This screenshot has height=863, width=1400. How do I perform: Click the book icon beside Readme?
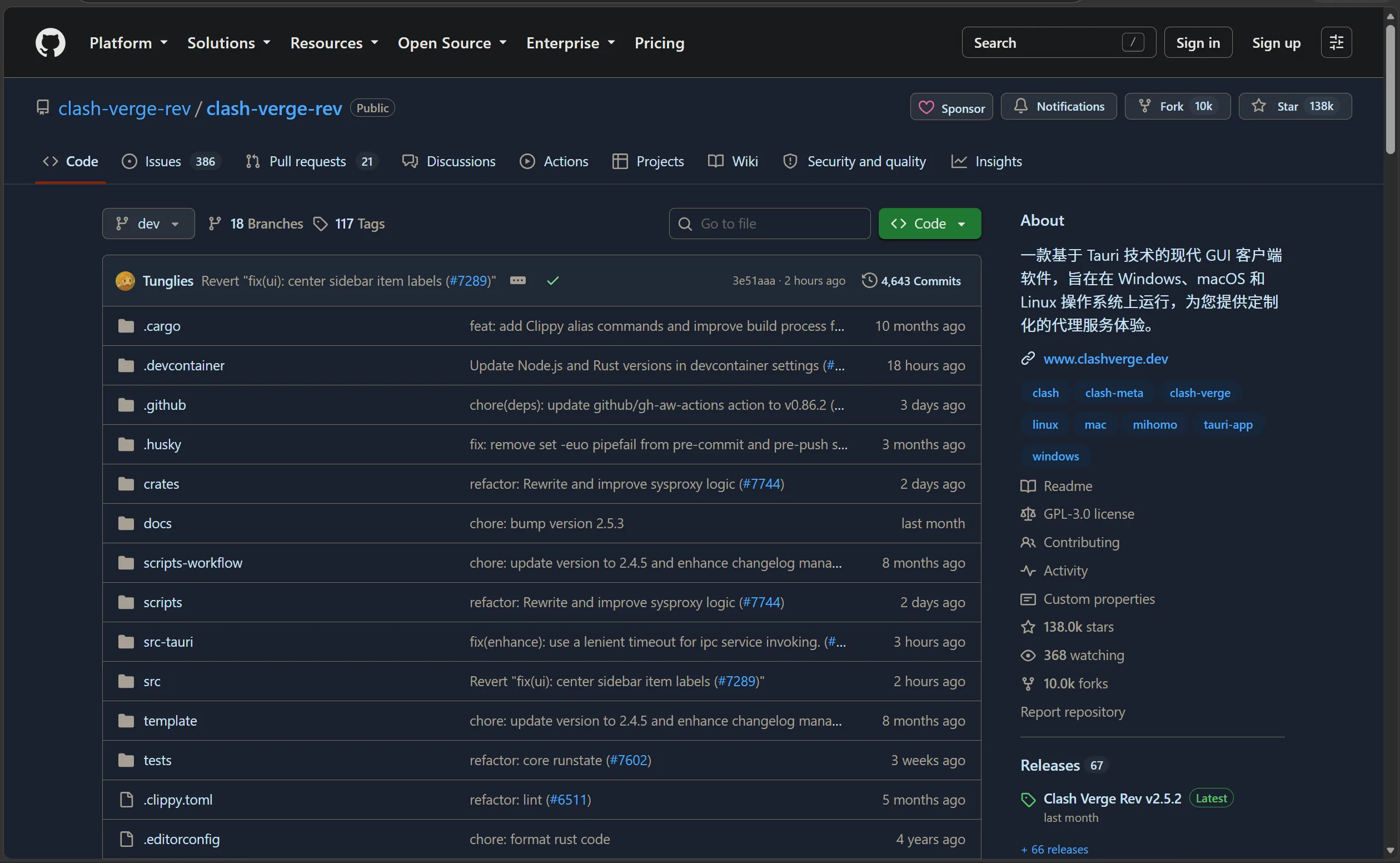[x=1028, y=487]
